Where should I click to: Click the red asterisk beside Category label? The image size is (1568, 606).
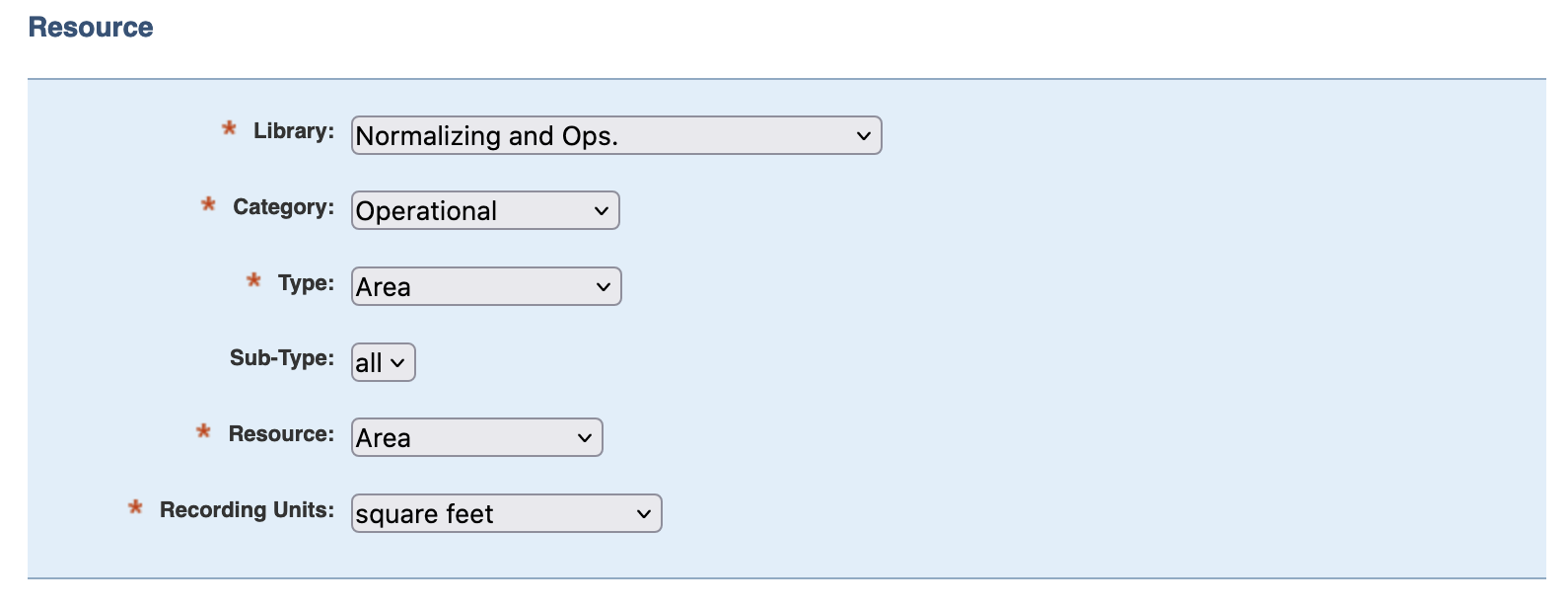(x=208, y=204)
